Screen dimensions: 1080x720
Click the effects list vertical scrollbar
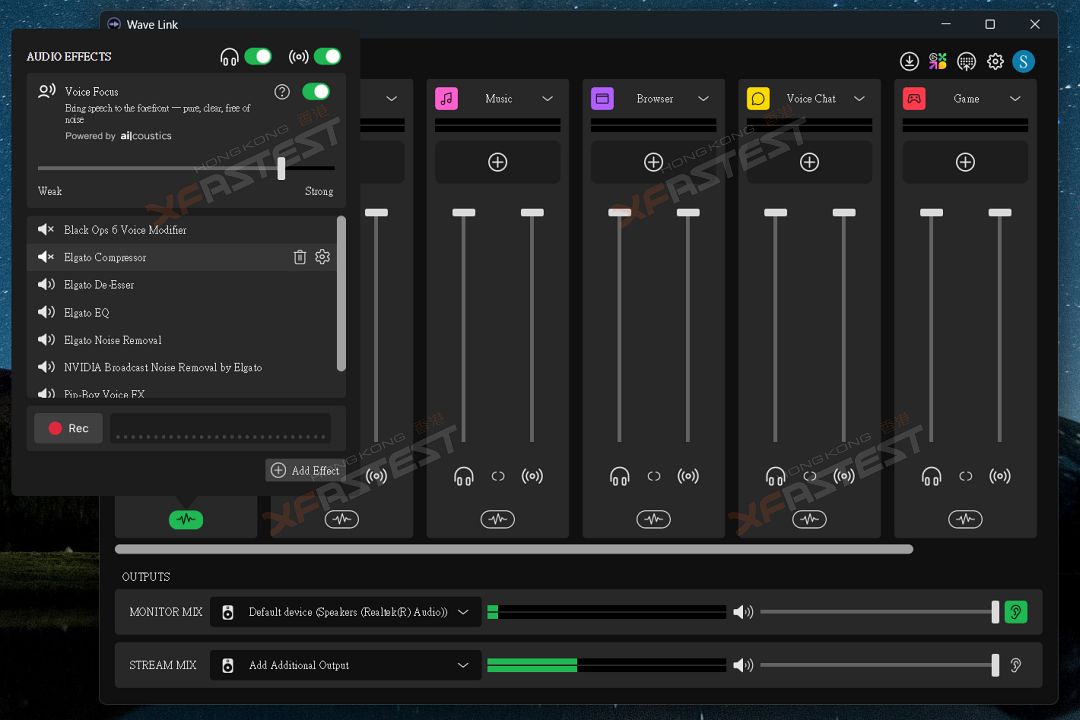click(341, 294)
